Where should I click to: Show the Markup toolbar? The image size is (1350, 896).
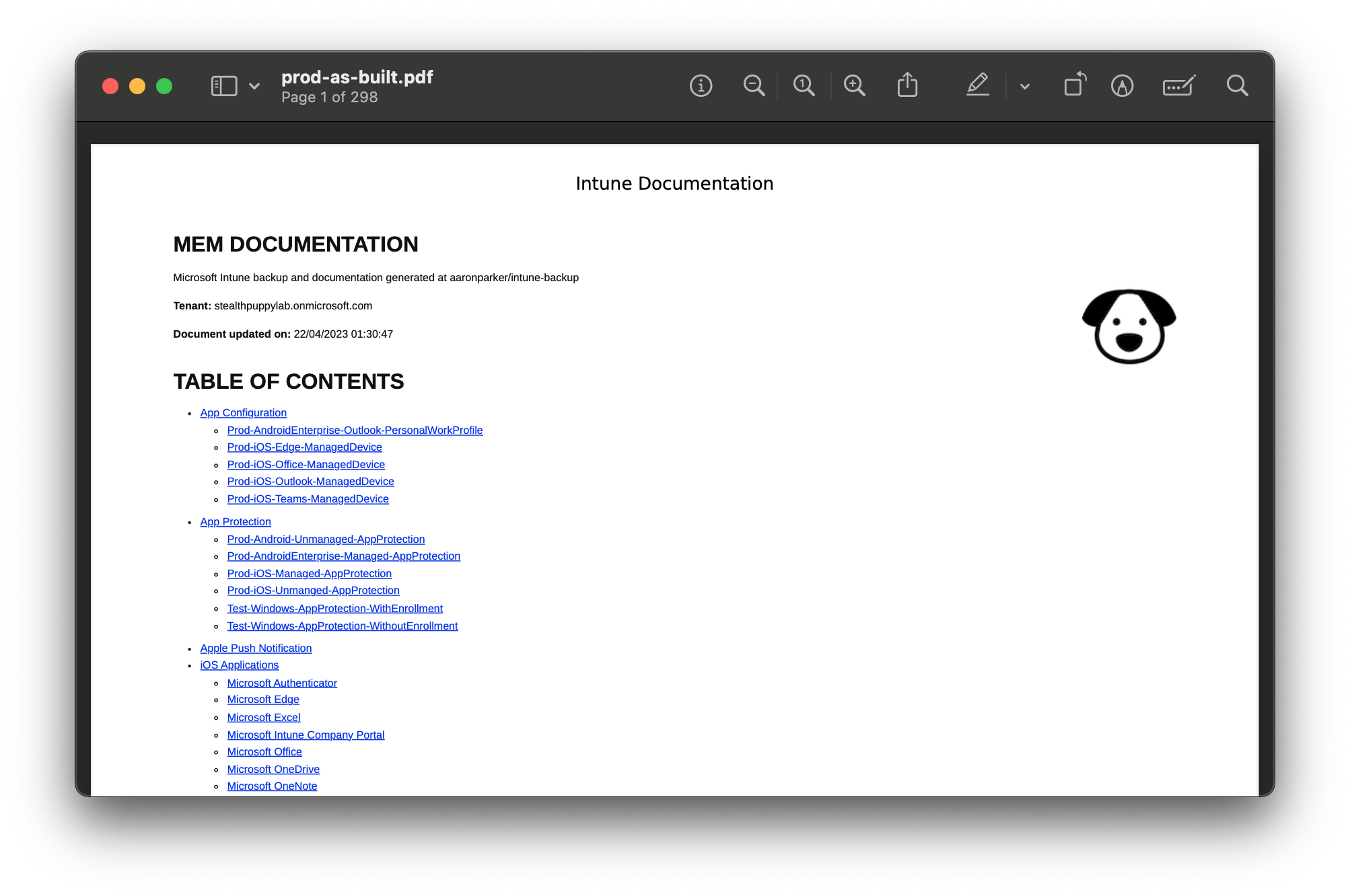point(1122,86)
